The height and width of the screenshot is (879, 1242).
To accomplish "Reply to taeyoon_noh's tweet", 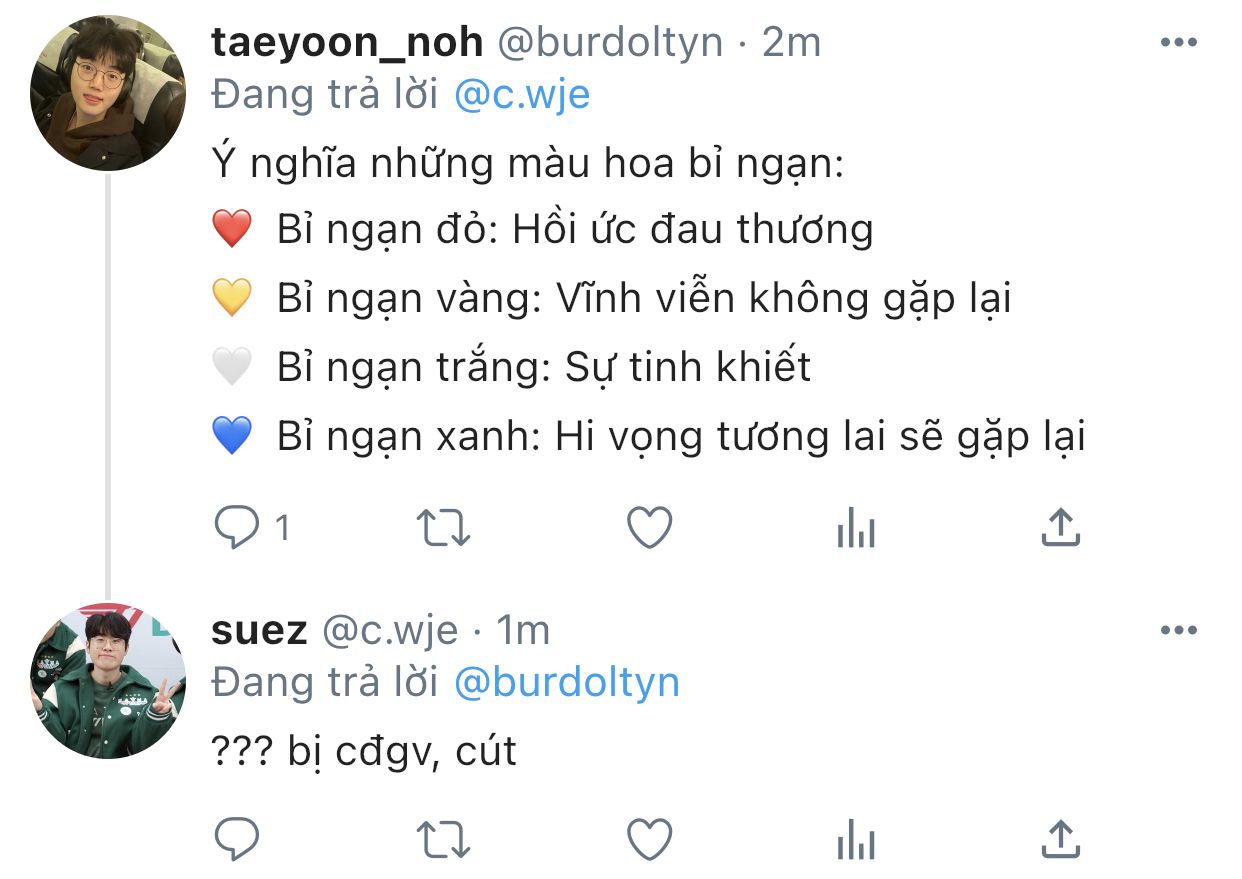I will point(237,527).
